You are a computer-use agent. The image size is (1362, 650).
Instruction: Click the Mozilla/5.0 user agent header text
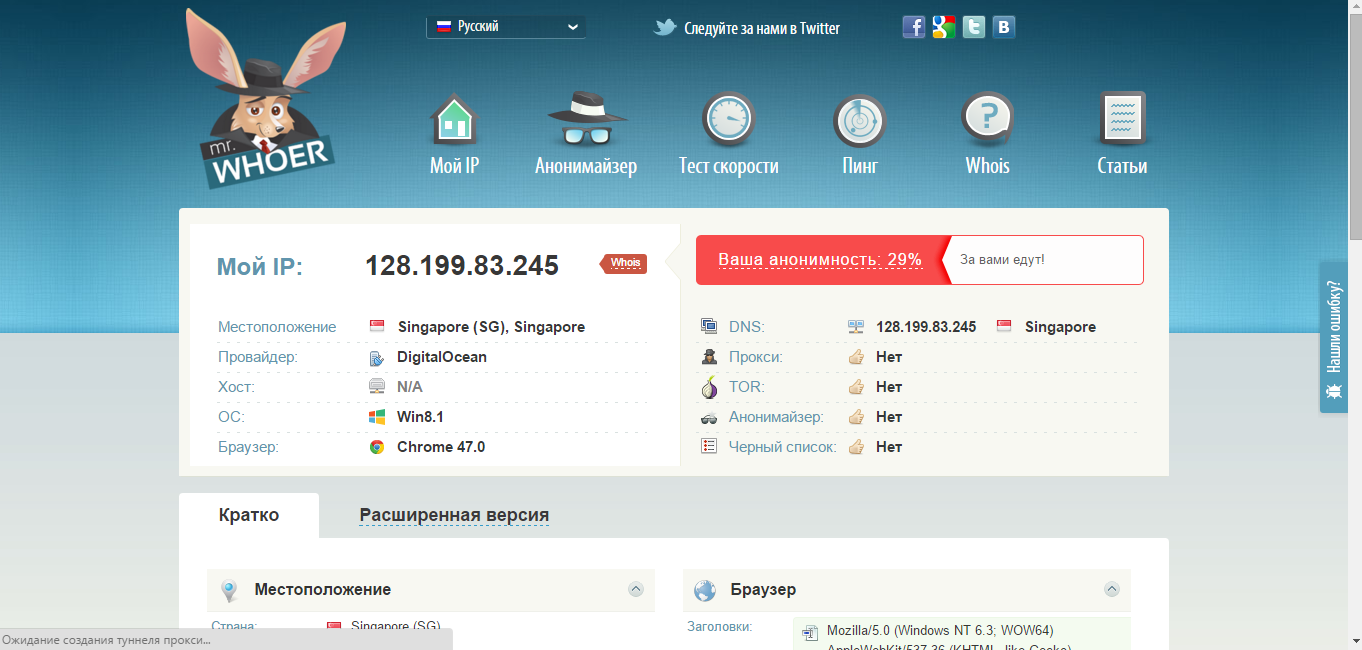pos(940,631)
